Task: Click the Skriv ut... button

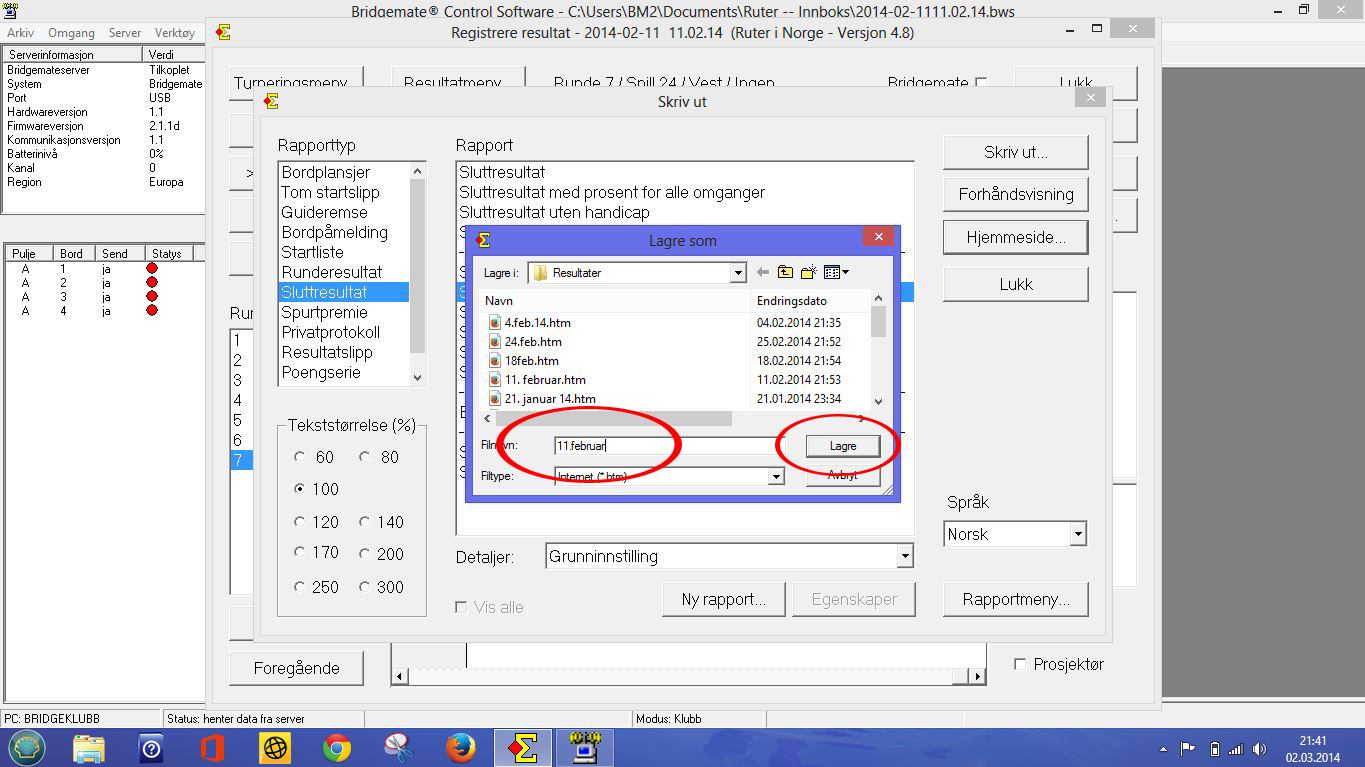Action: 1015,152
